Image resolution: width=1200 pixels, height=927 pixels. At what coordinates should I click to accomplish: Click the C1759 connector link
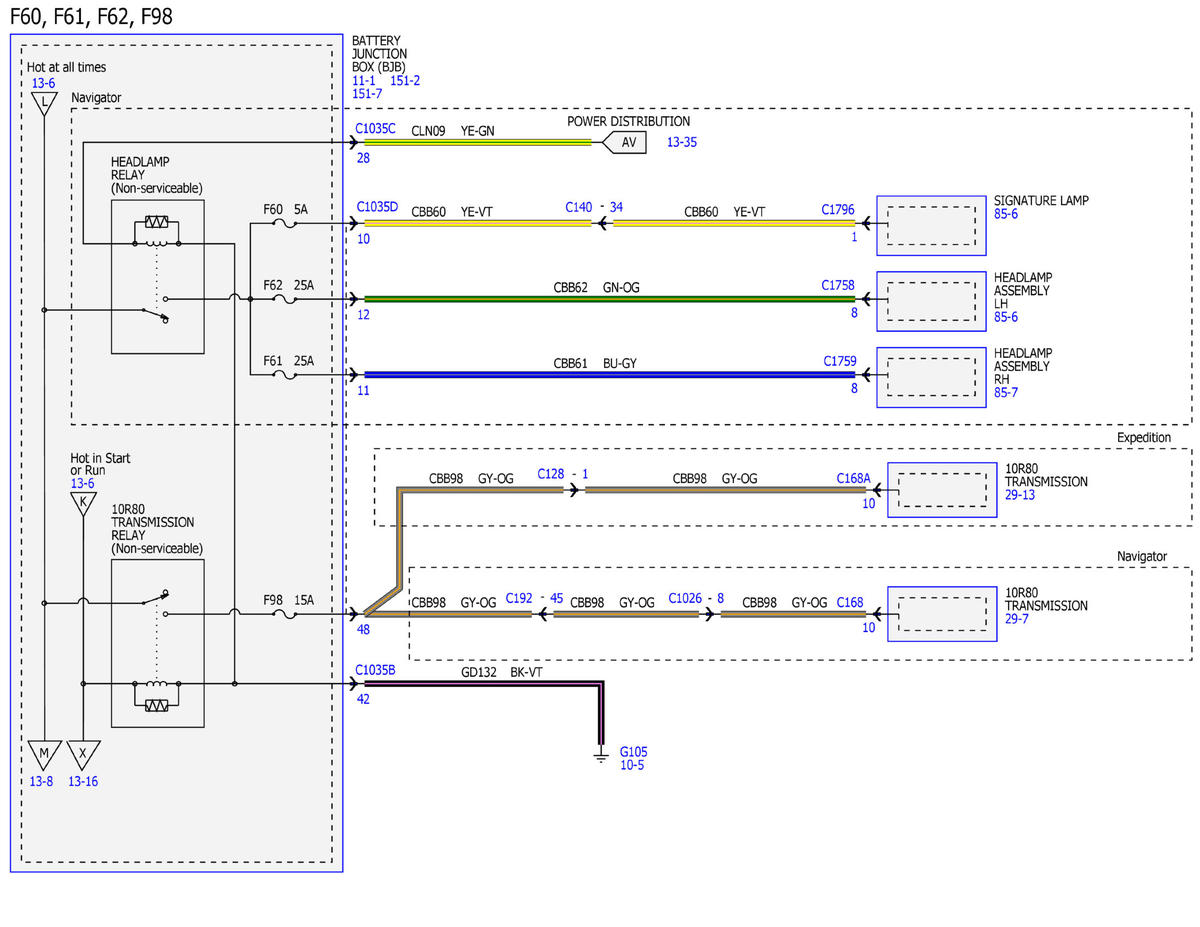click(x=840, y=360)
